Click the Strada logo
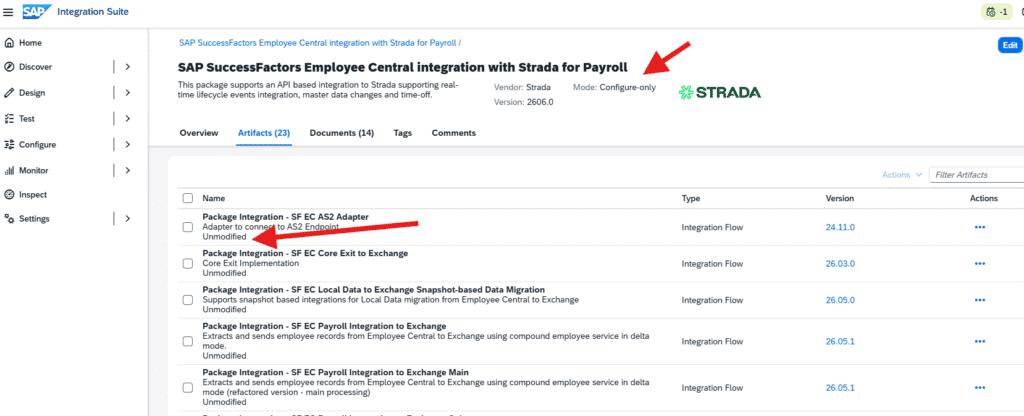The width and height of the screenshot is (1024, 416). tap(720, 93)
